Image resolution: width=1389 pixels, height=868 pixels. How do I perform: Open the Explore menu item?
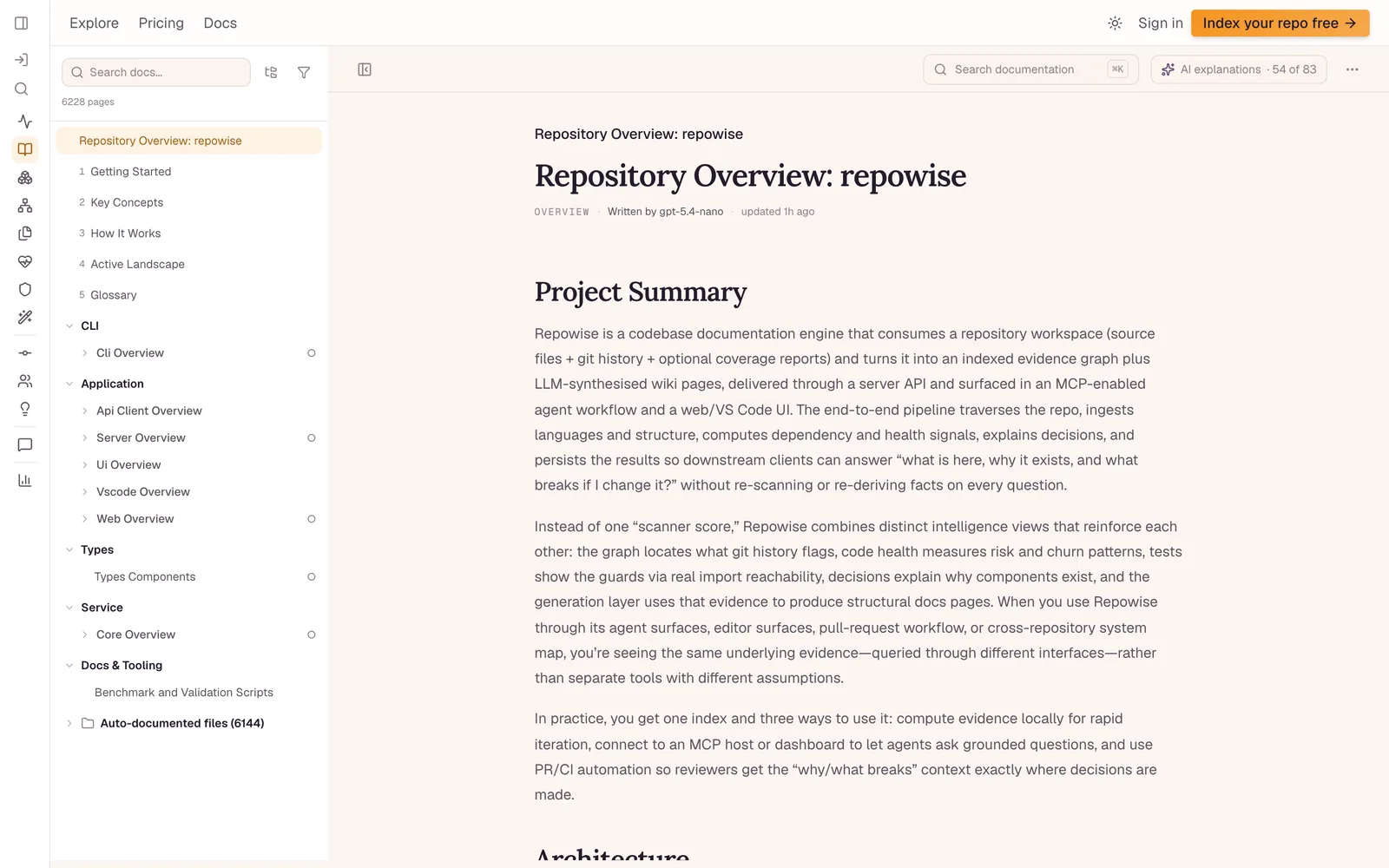[94, 23]
